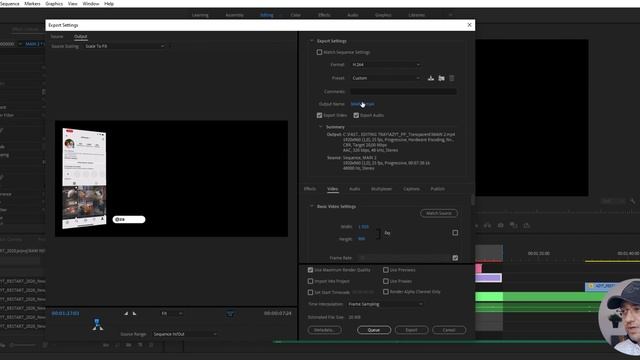Click the Metadata button
The width and height of the screenshot is (640, 360).
[324, 330]
